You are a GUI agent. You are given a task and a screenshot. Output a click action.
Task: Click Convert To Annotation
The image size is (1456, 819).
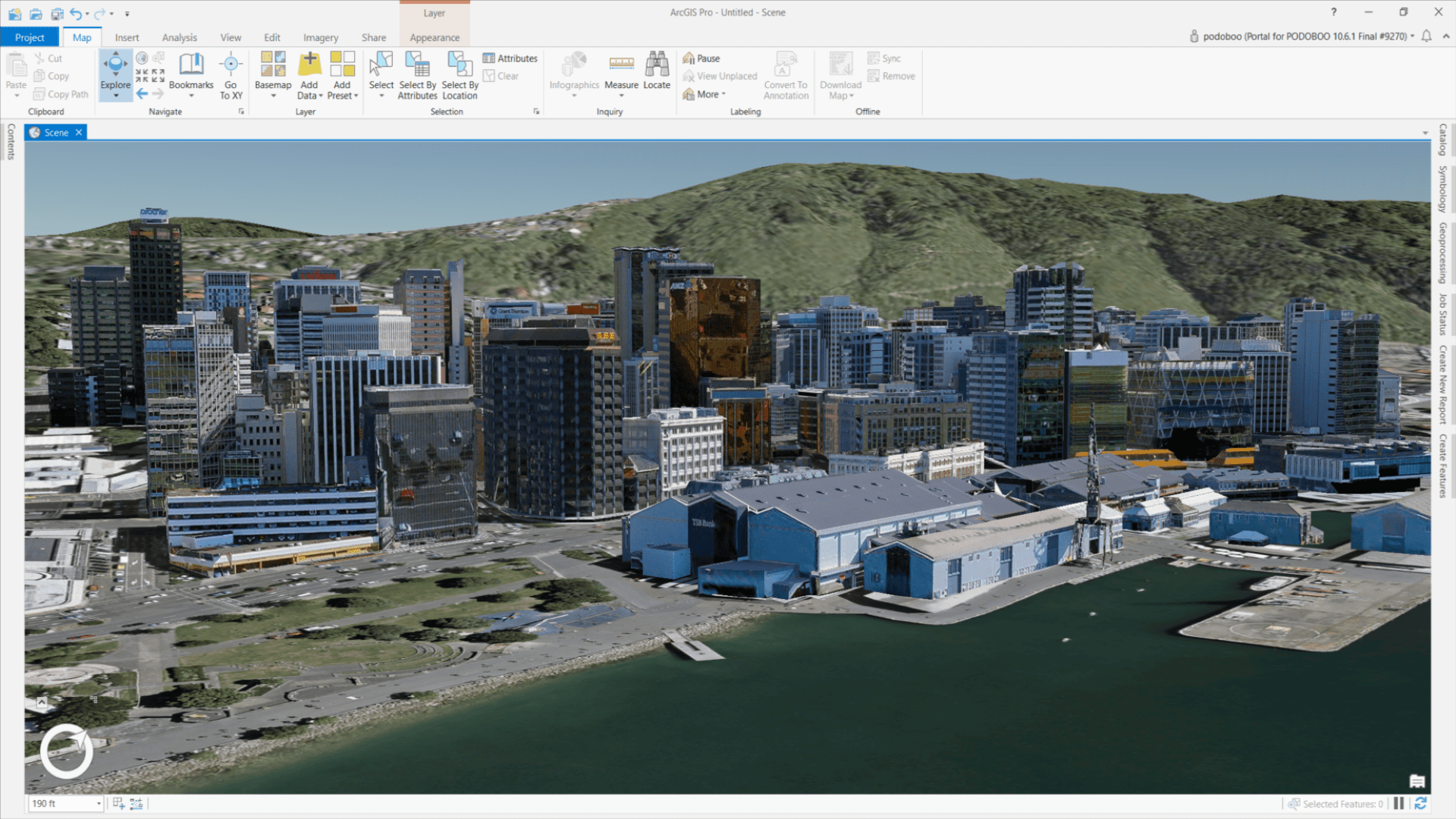tap(786, 76)
